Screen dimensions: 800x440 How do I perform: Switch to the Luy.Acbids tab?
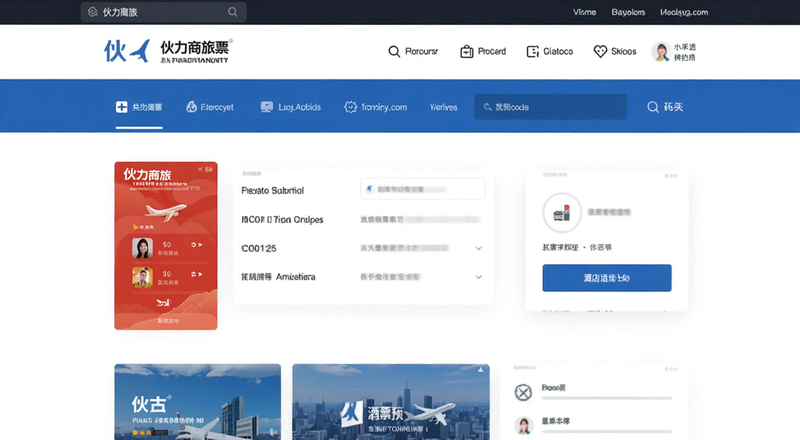coord(290,107)
